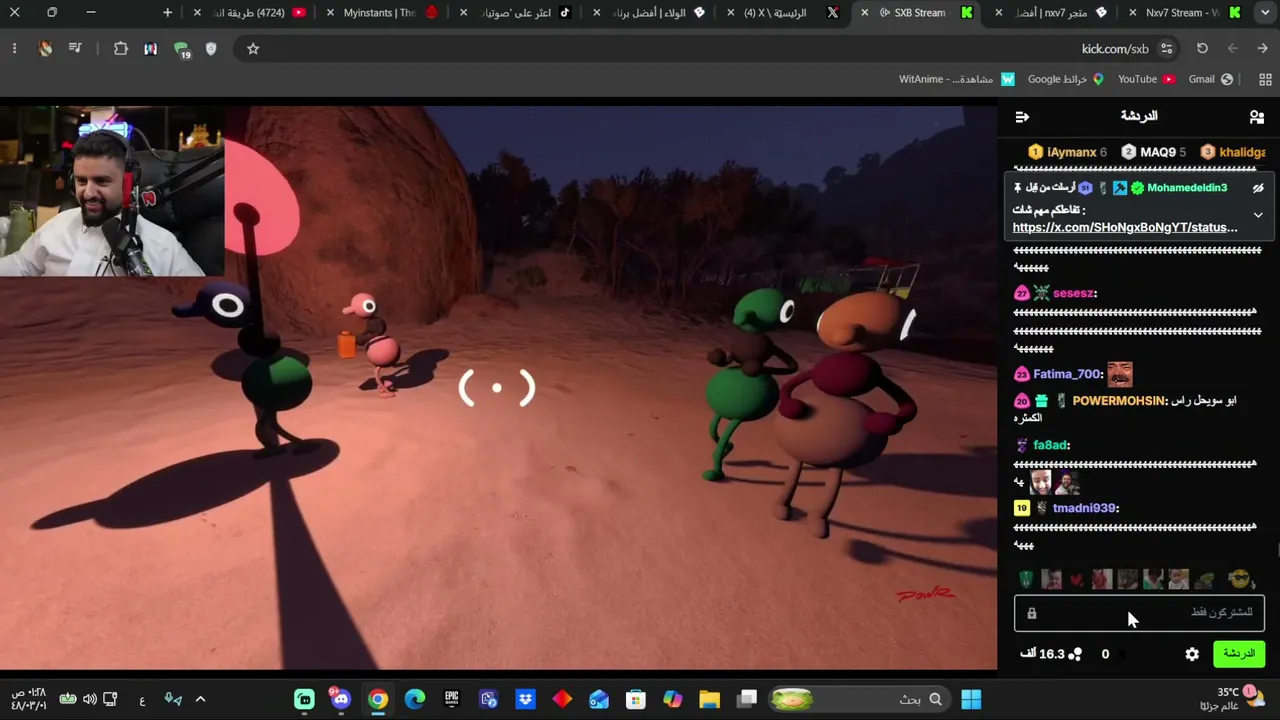Open the YouTube bookmark
Image resolution: width=1280 pixels, height=720 pixels.
coord(1146,79)
